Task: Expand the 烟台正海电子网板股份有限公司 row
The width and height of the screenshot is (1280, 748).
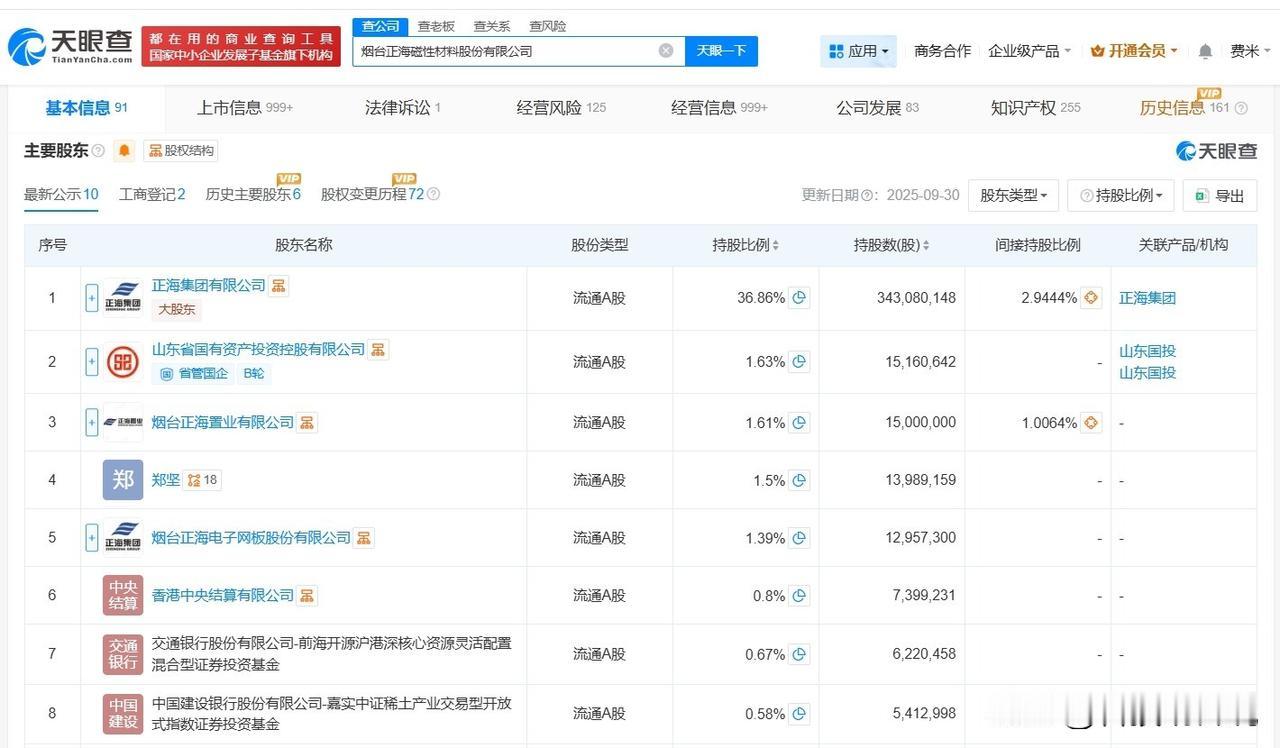Action: 92,538
